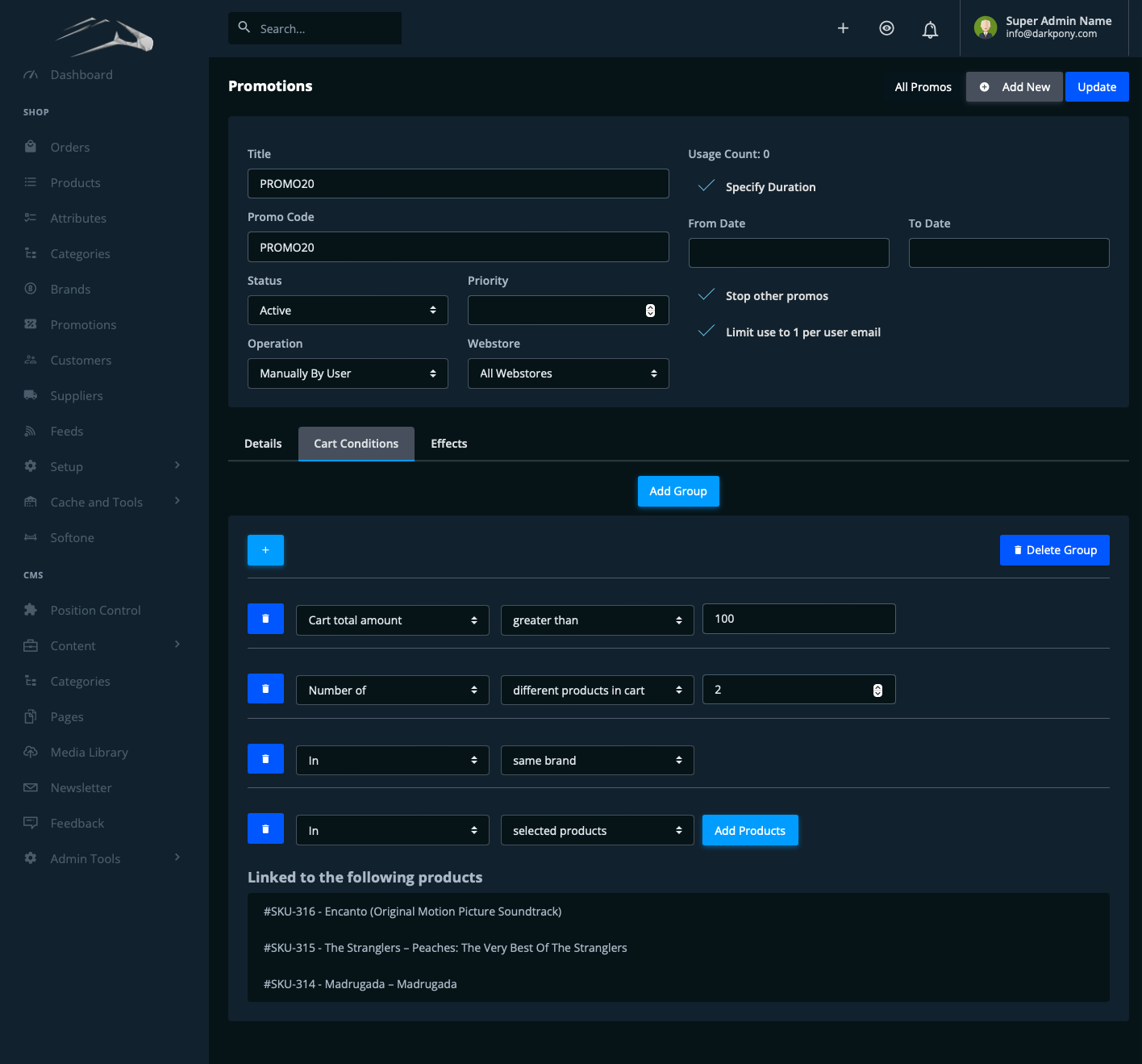The height and width of the screenshot is (1064, 1142).
Task: Click the Update button
Action: (x=1096, y=87)
